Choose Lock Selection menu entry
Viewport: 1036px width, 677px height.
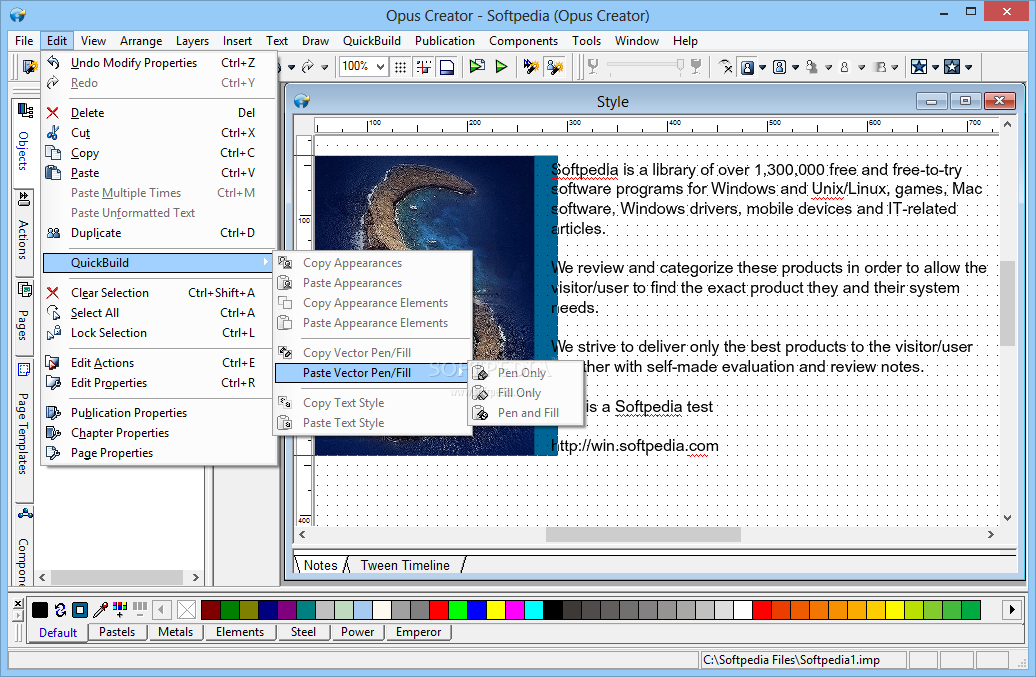(158, 333)
